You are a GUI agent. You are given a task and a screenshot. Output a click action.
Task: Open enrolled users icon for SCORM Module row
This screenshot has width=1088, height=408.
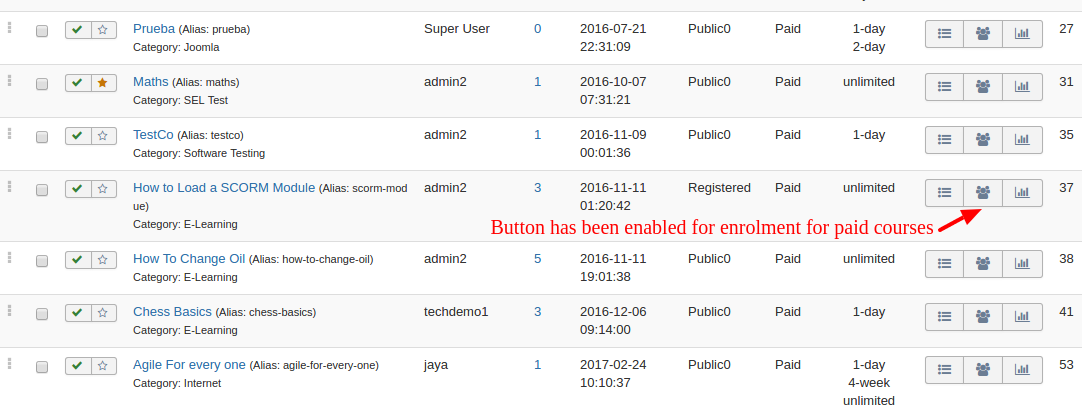pyautogui.click(x=983, y=192)
